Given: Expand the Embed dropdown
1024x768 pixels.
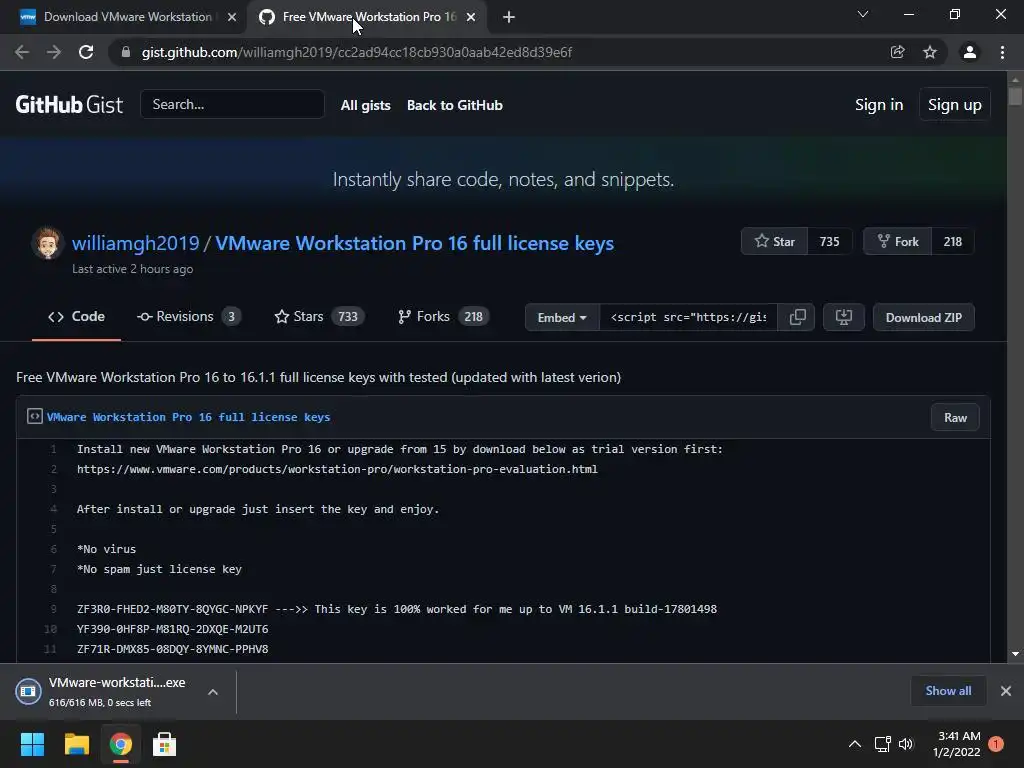Looking at the screenshot, I should coord(562,317).
